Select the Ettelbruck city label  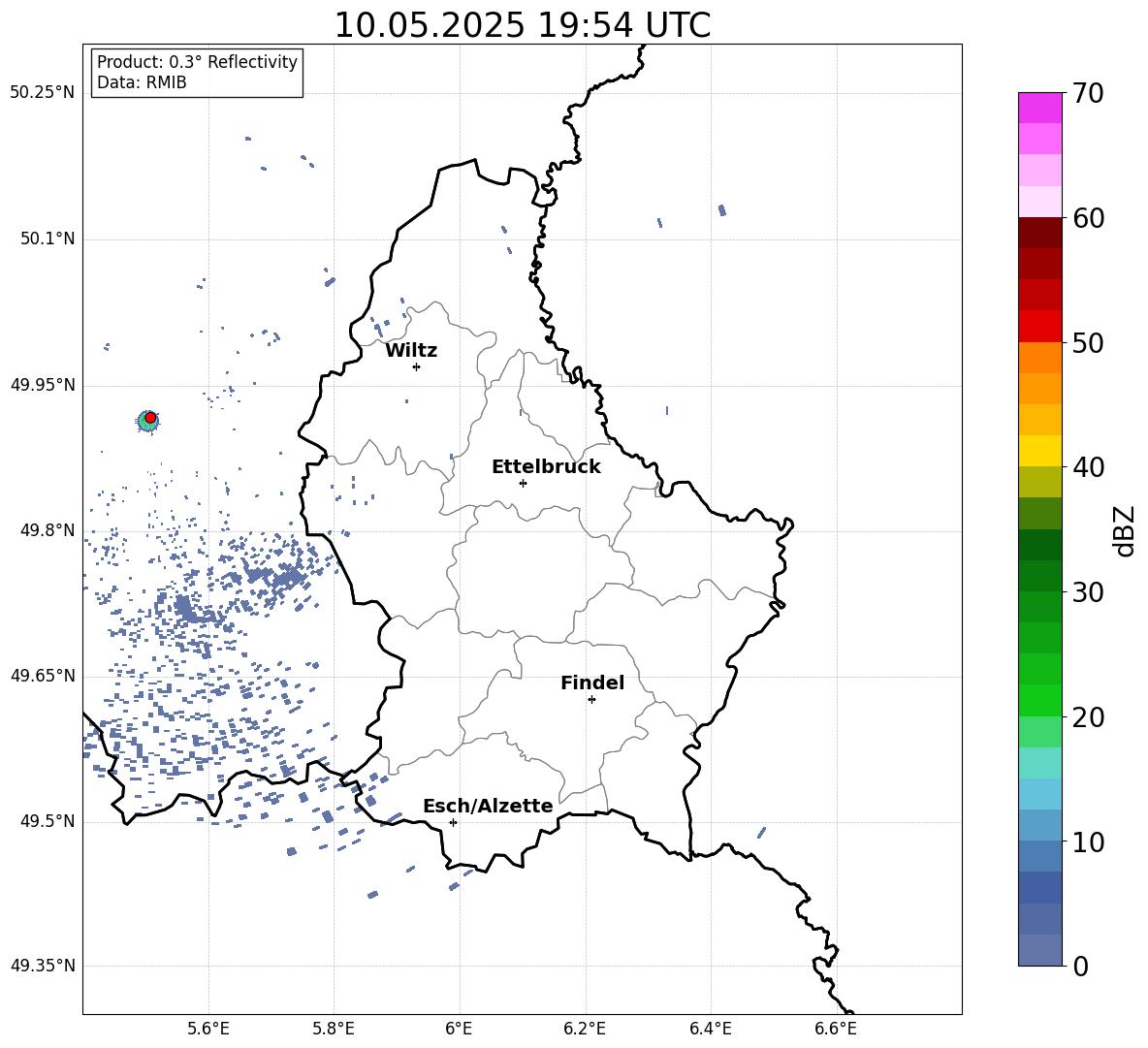546,466
